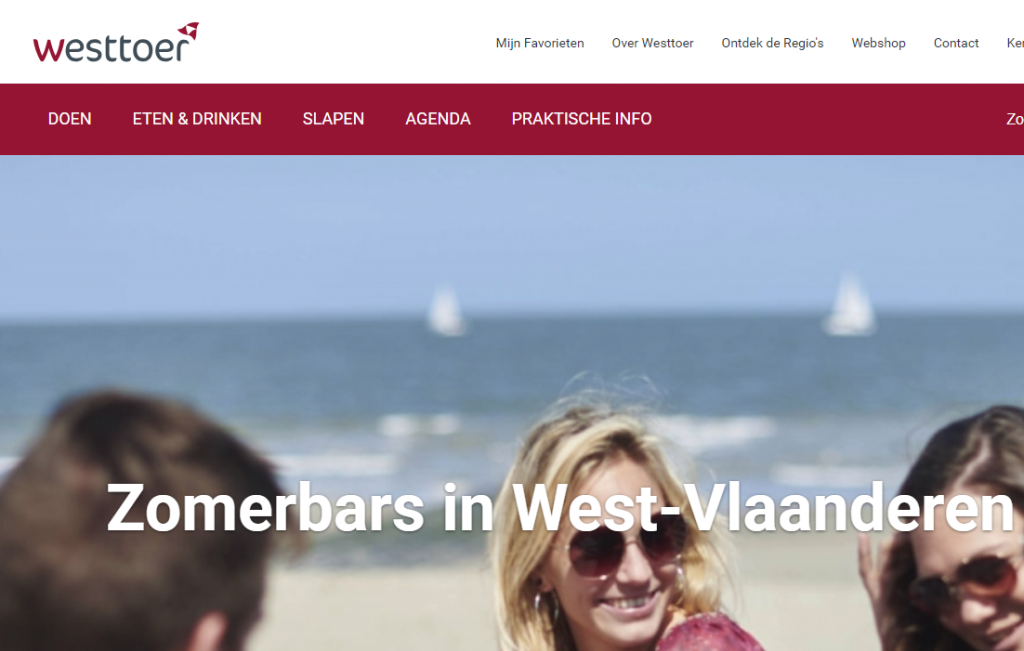1024x651 pixels.
Task: Click the left sailboat in the hero photo
Action: tap(446, 311)
